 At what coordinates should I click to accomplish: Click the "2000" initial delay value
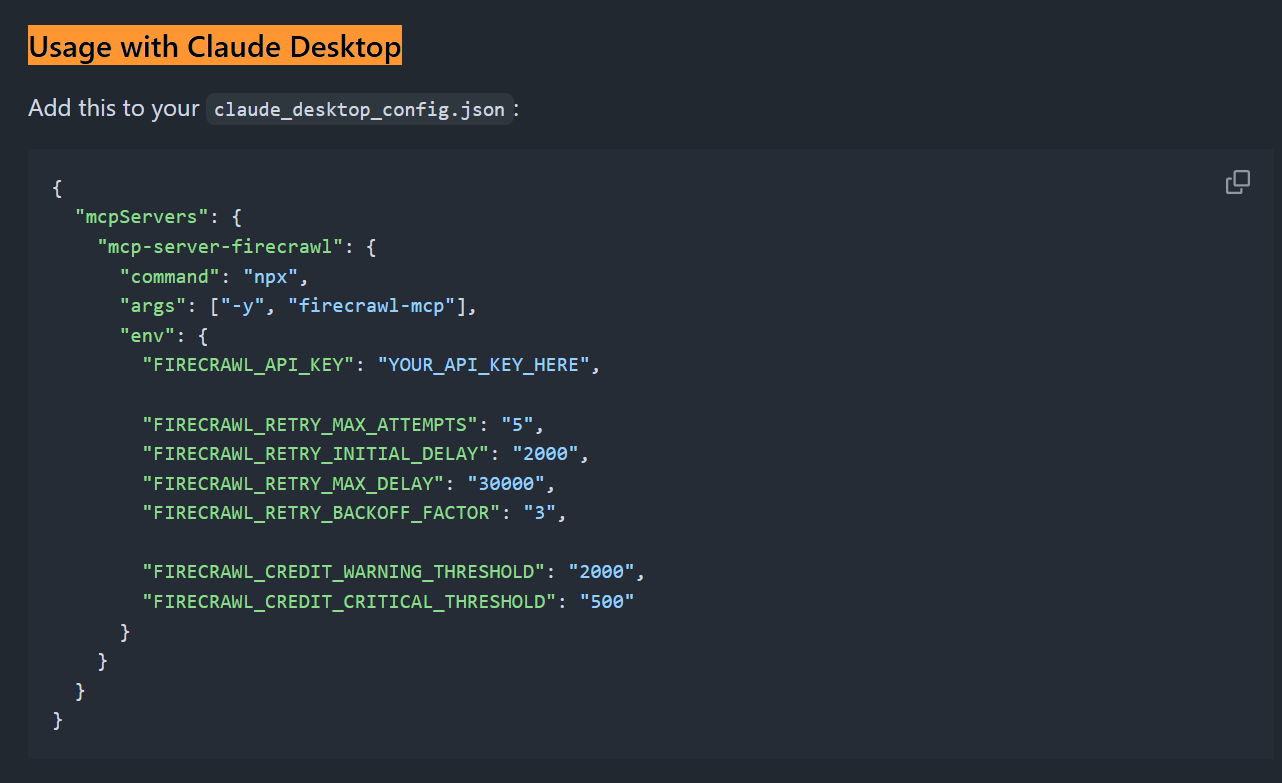545,454
